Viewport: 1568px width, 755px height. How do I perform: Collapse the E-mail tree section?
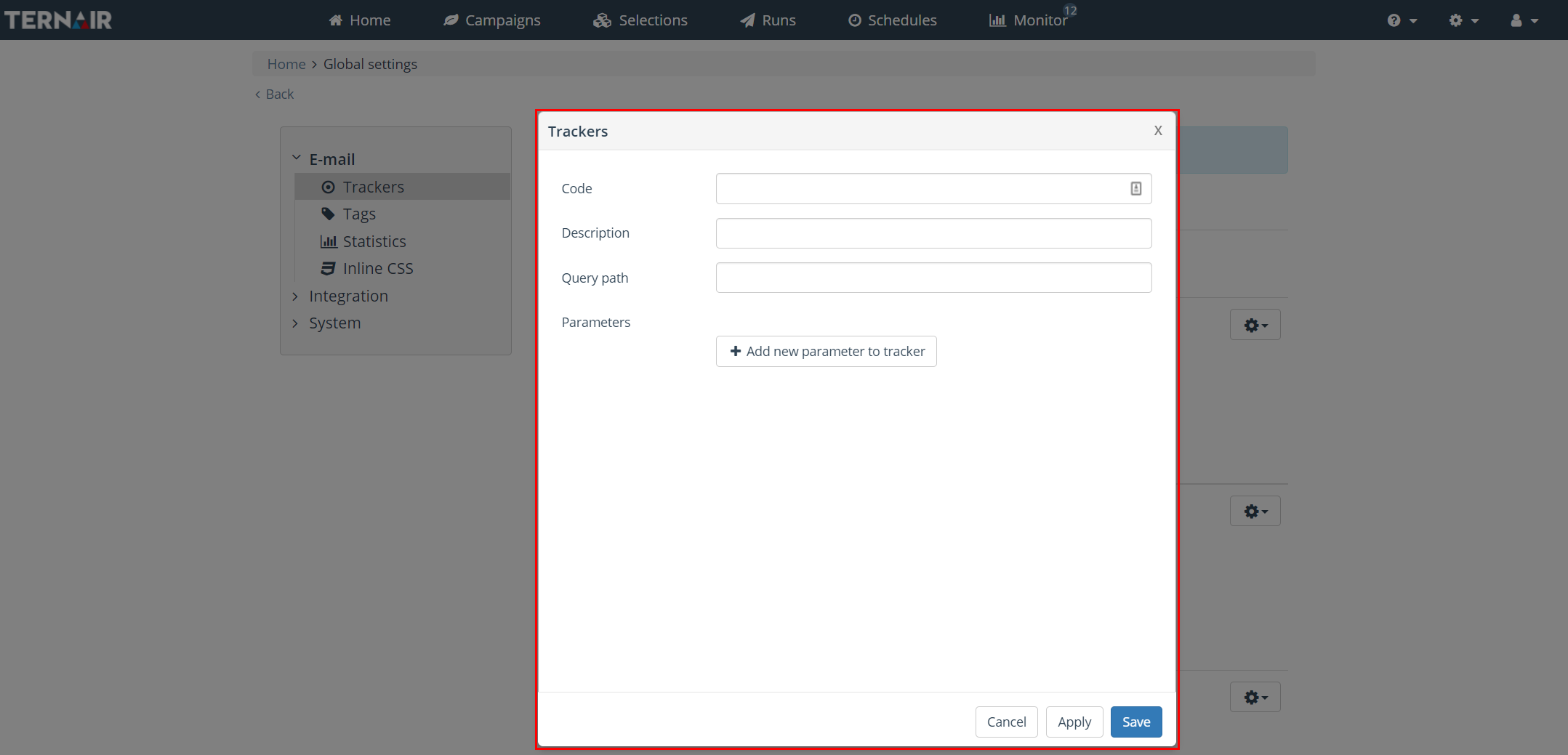pyautogui.click(x=297, y=158)
